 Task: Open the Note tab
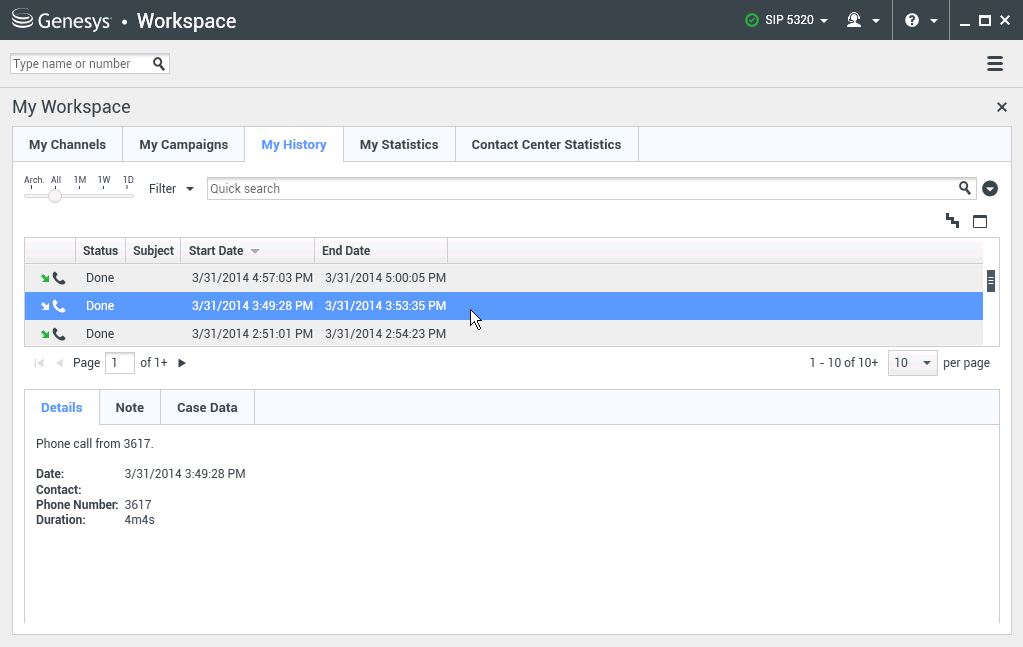[x=129, y=407]
